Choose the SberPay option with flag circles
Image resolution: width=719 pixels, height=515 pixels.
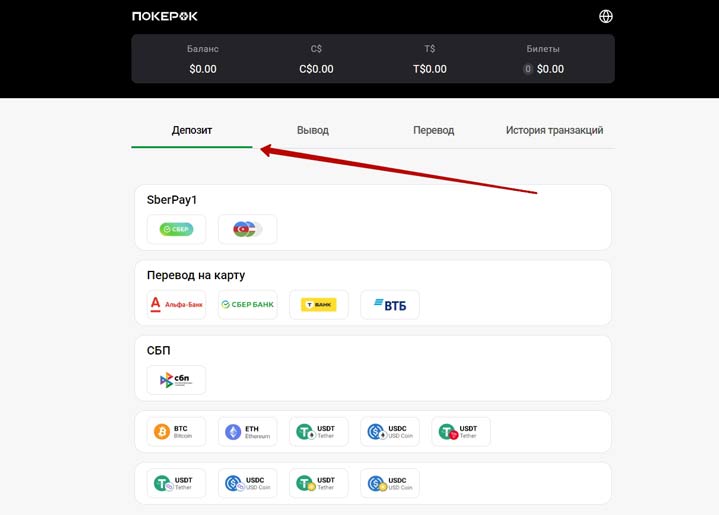[248, 229]
